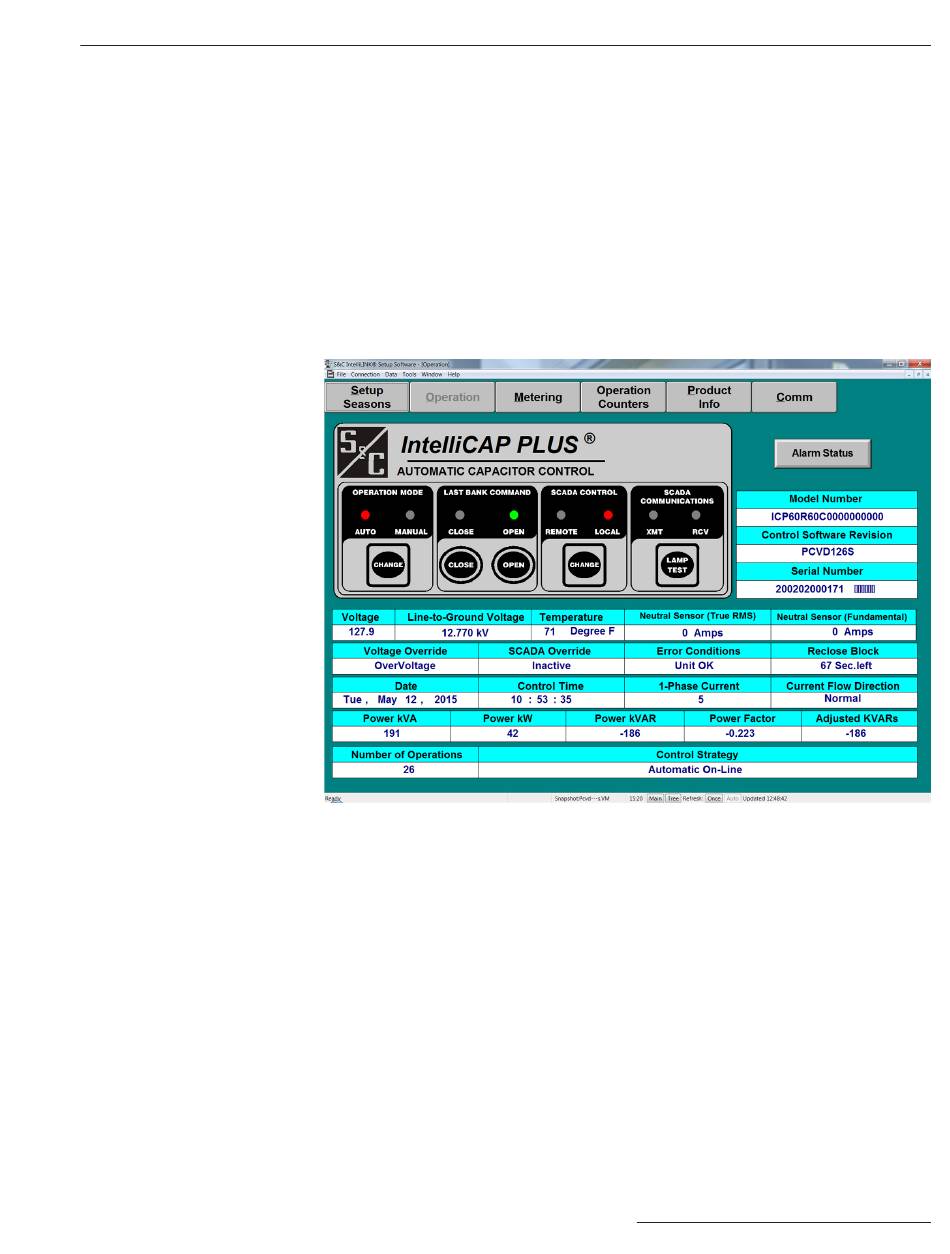The height and width of the screenshot is (1254, 950).
Task: Select the grayed Operation tab
Action: (452, 397)
